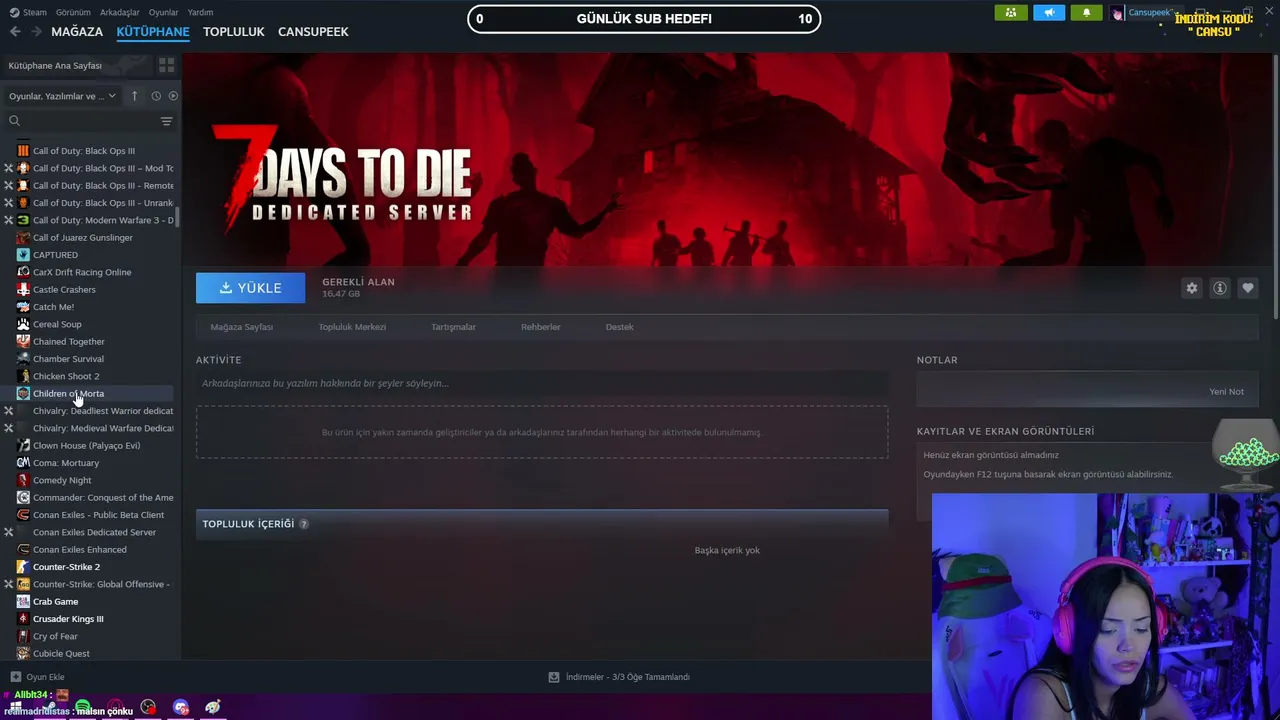Open the Görünüm menu
The height and width of the screenshot is (720, 1280).
73,12
